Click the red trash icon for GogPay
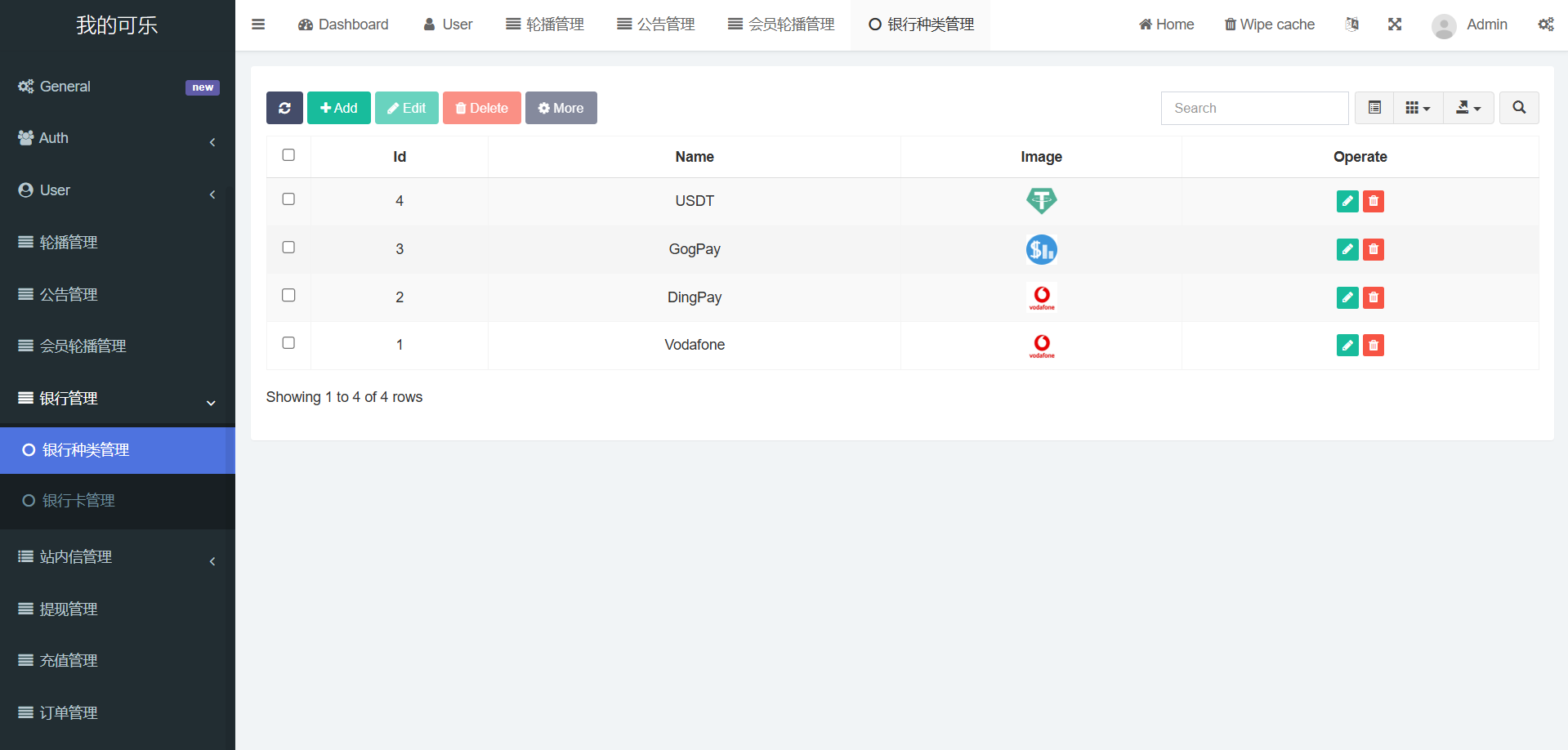The image size is (1568, 750). 1374,249
